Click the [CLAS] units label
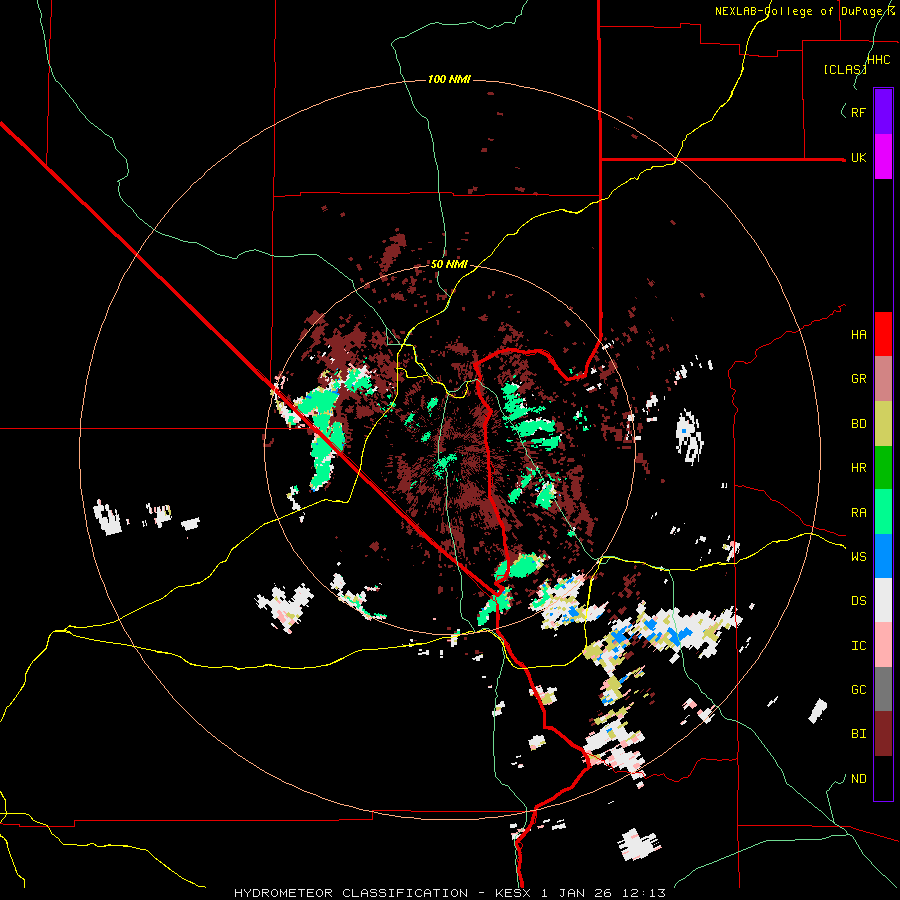 click(x=845, y=70)
